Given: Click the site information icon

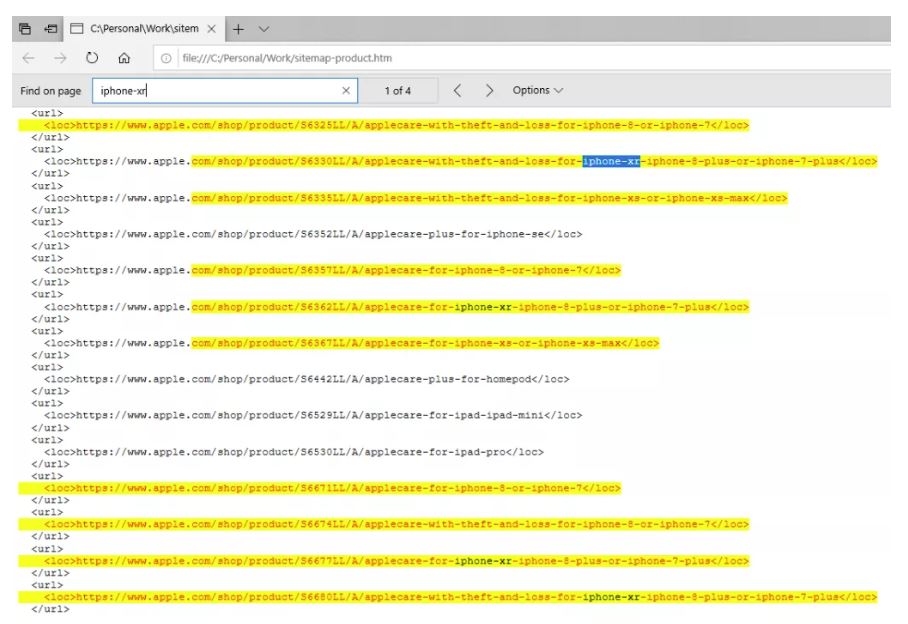Looking at the screenshot, I should [x=166, y=58].
